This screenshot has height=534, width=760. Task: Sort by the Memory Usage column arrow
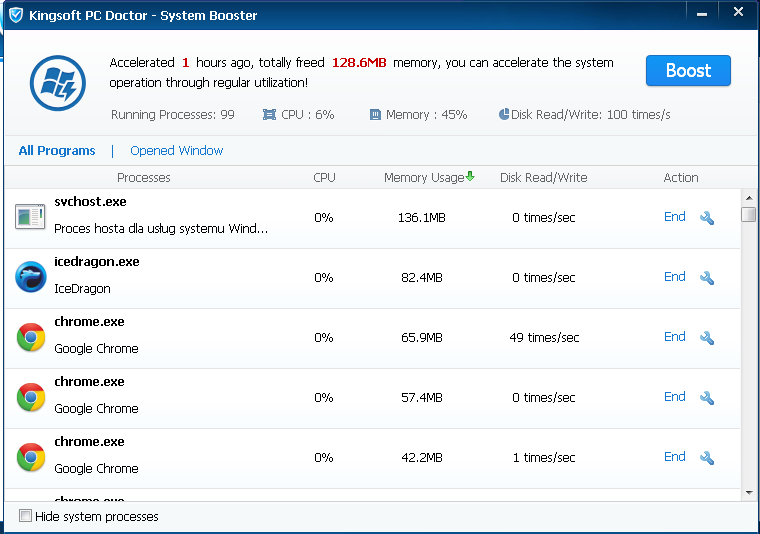[470, 177]
